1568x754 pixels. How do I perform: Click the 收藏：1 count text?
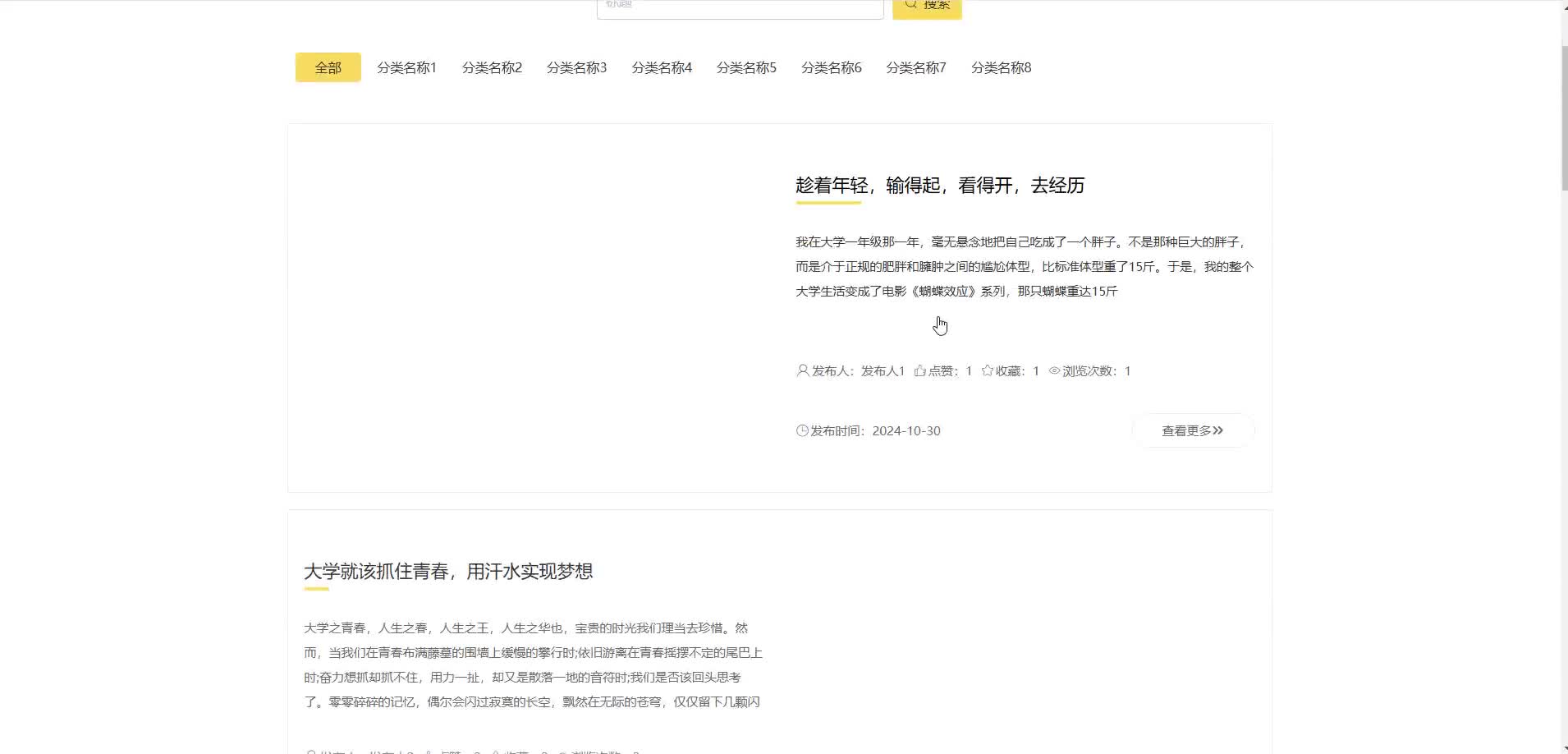pos(1018,370)
